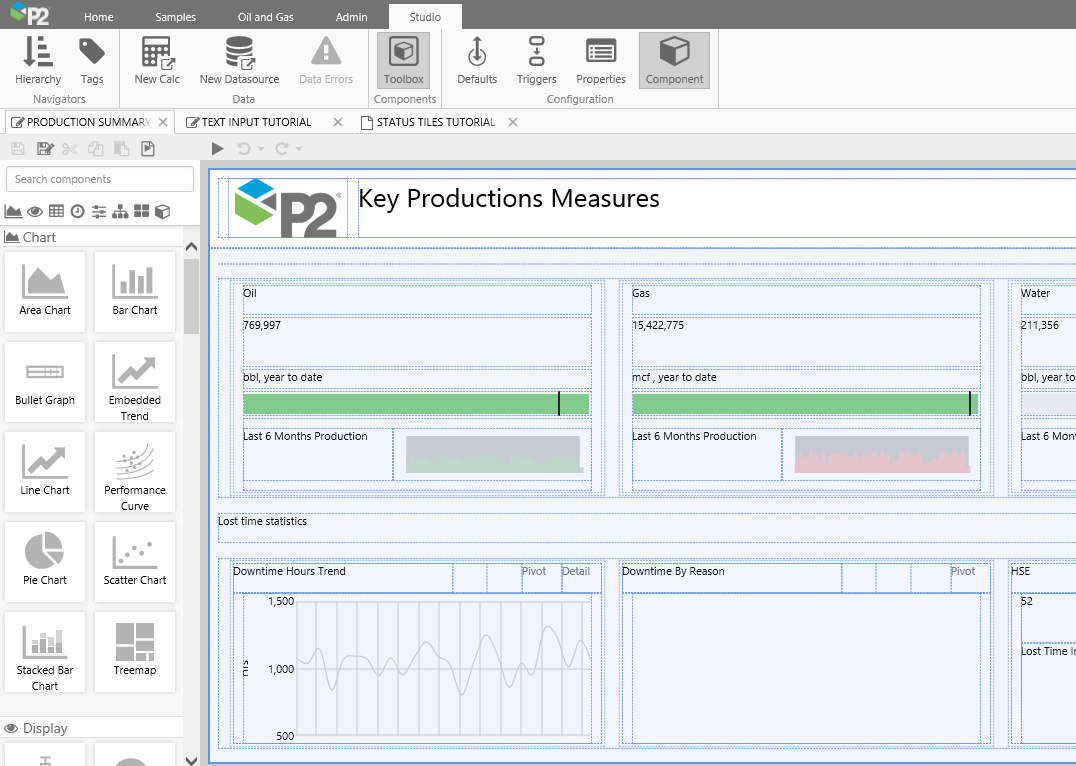Open the TEXT INPUT TUTORIAL tab

click(x=256, y=122)
